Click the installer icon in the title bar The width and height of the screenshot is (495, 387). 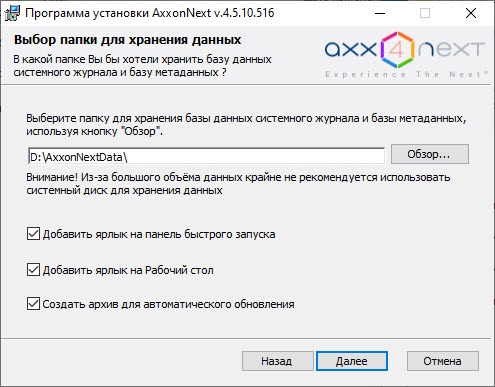(12, 14)
